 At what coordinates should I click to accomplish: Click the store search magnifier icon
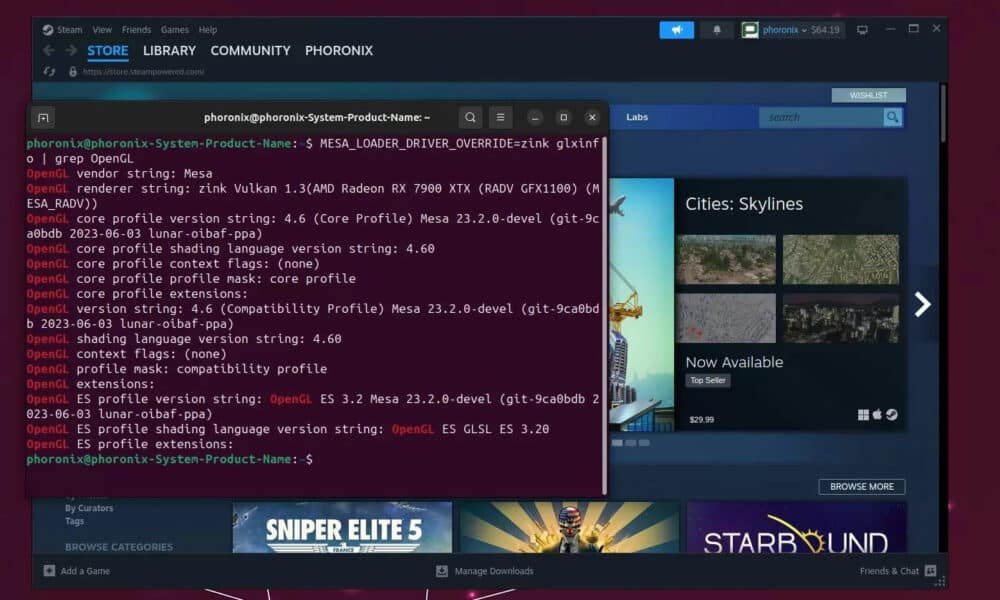(x=892, y=117)
